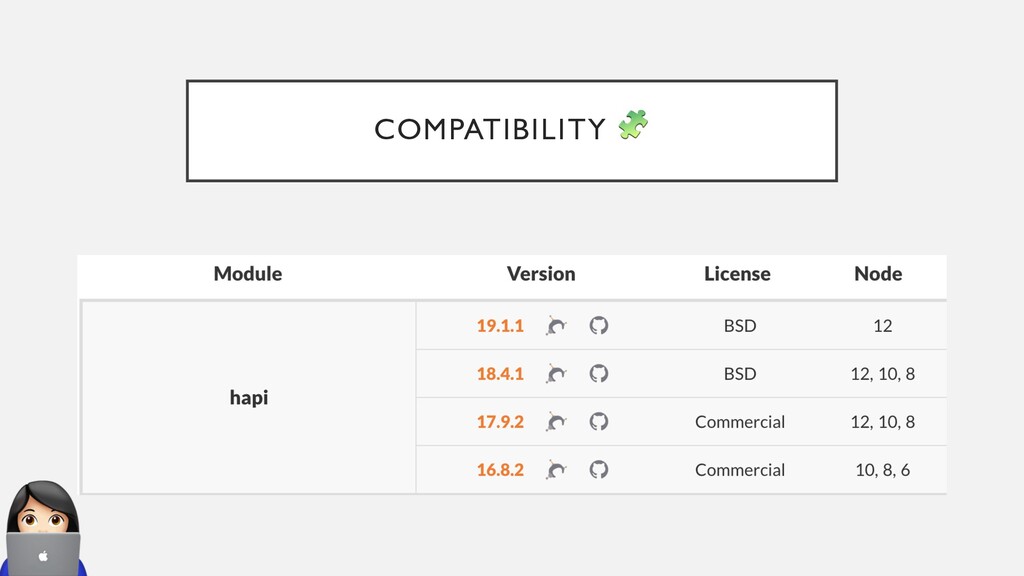1024x576 pixels.
Task: Click the Module column header
Action: click(248, 274)
